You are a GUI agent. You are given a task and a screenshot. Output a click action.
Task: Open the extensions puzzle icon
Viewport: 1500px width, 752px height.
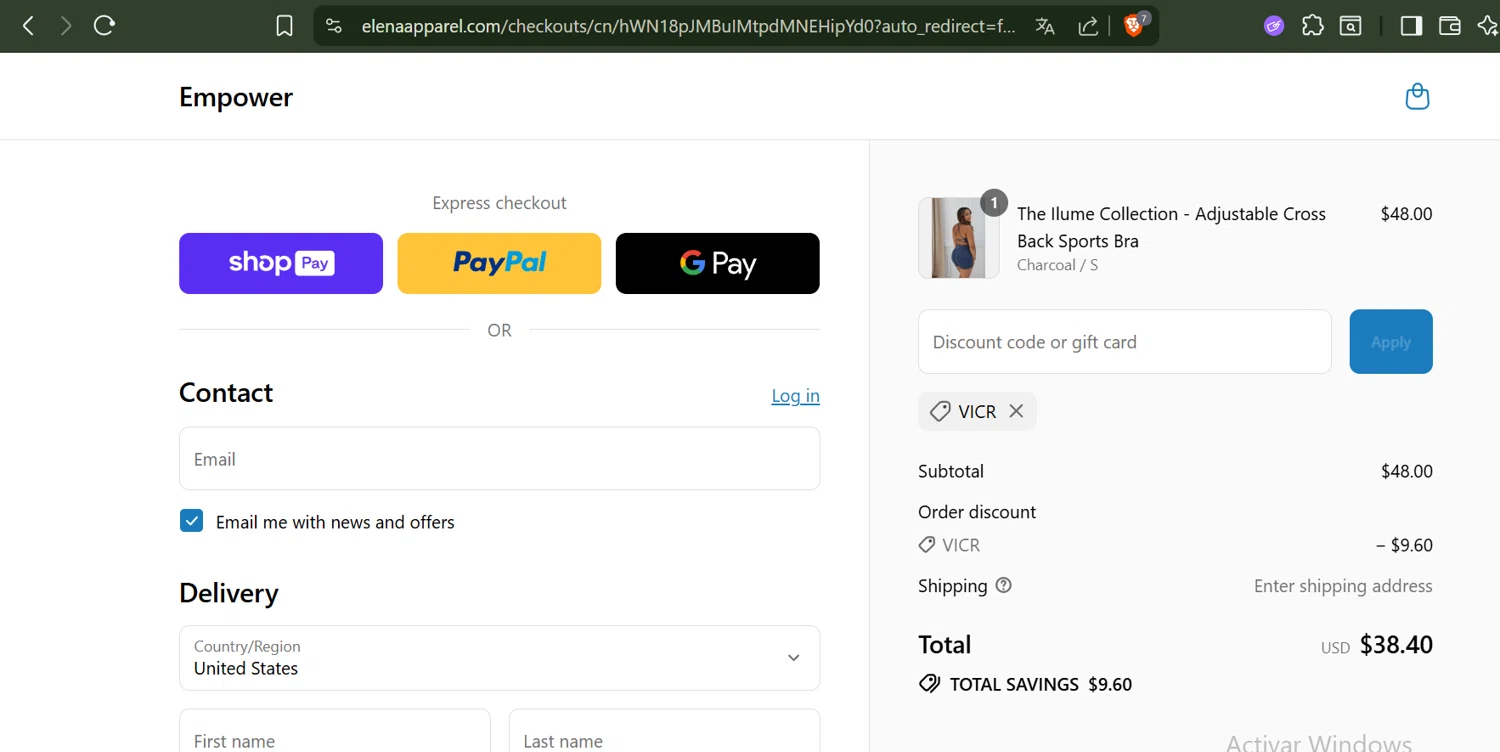[1313, 26]
